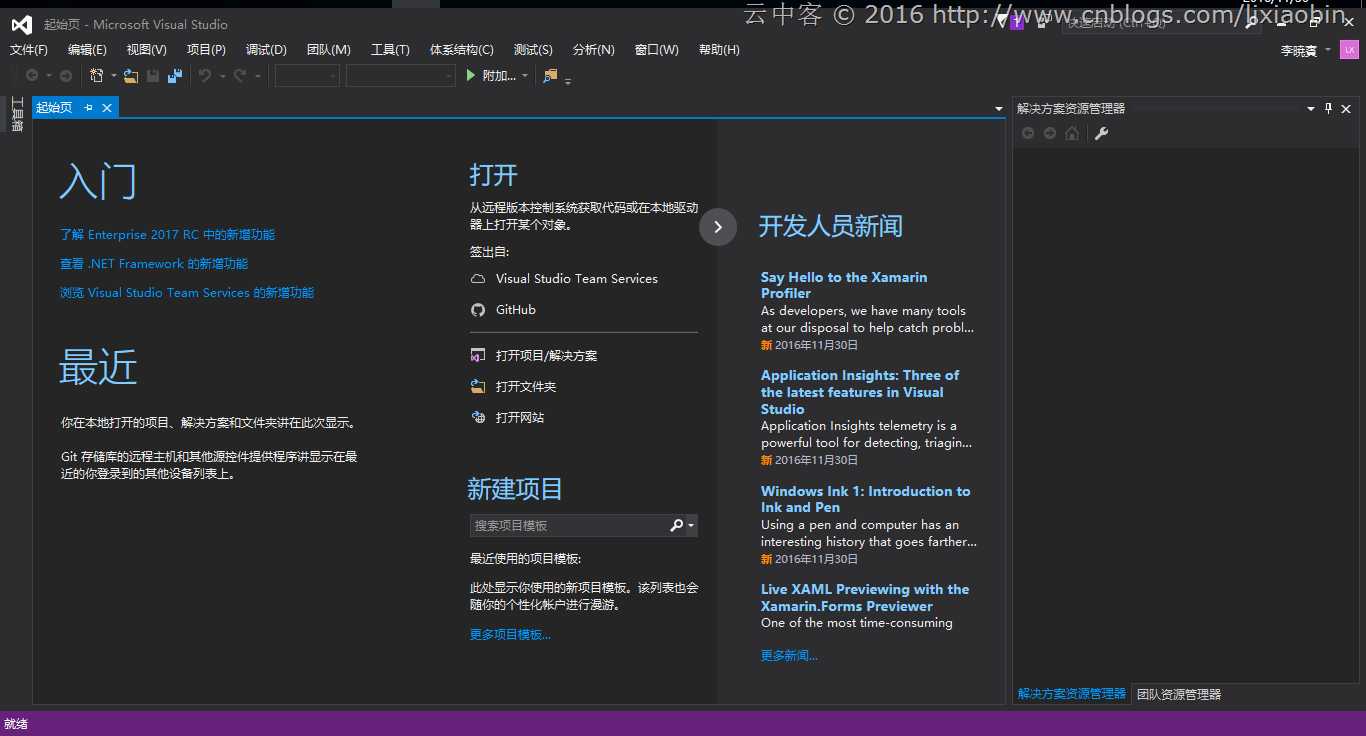The height and width of the screenshot is (736, 1366).
Task: Open the 帮助(H) menu
Action: pyautogui.click(x=719, y=50)
